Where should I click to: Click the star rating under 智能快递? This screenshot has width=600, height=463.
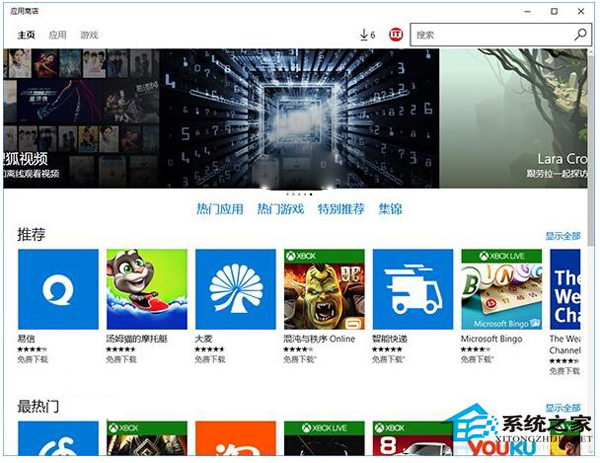click(x=387, y=349)
